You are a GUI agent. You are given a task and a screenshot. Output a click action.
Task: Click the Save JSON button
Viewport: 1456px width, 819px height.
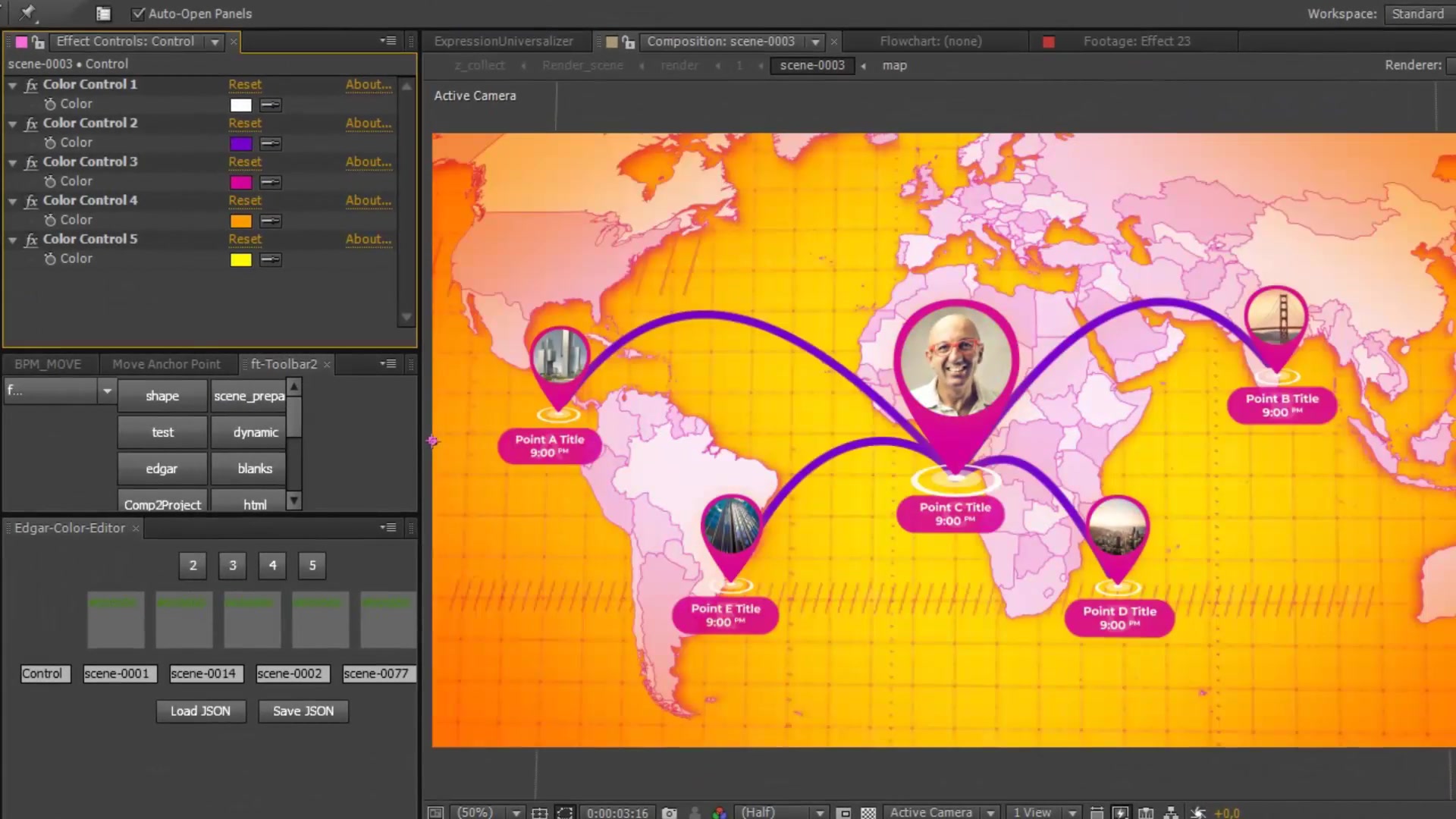303,711
